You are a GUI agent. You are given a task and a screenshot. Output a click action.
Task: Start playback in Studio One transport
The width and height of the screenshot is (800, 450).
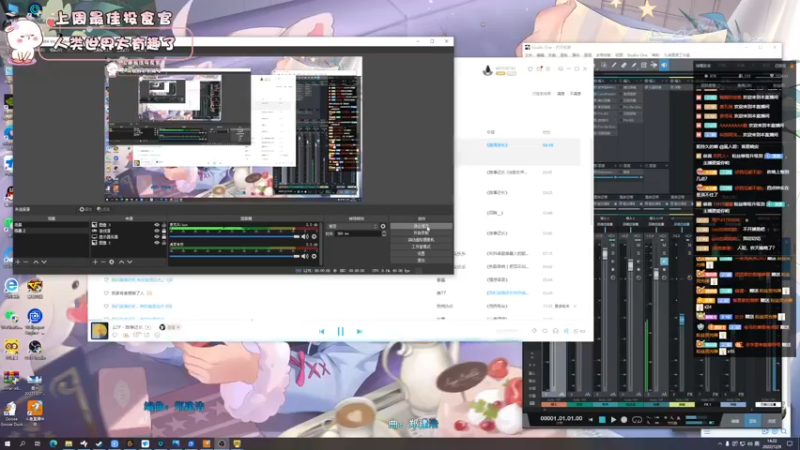click(613, 420)
